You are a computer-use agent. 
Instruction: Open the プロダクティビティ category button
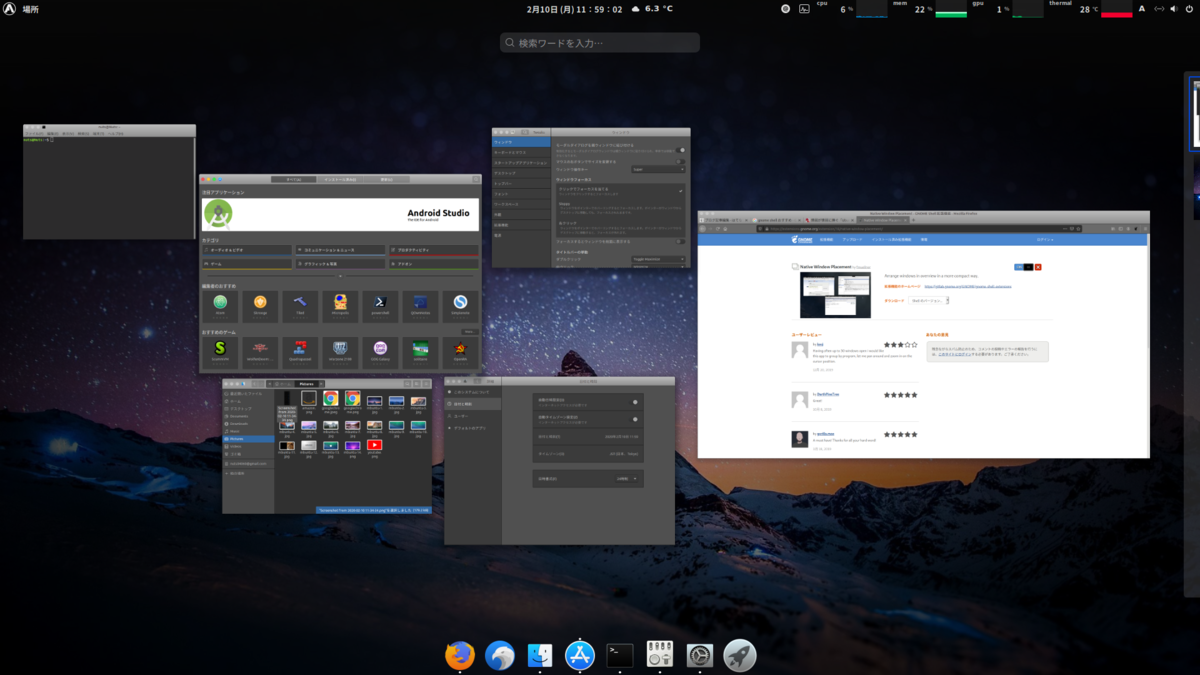(434, 251)
